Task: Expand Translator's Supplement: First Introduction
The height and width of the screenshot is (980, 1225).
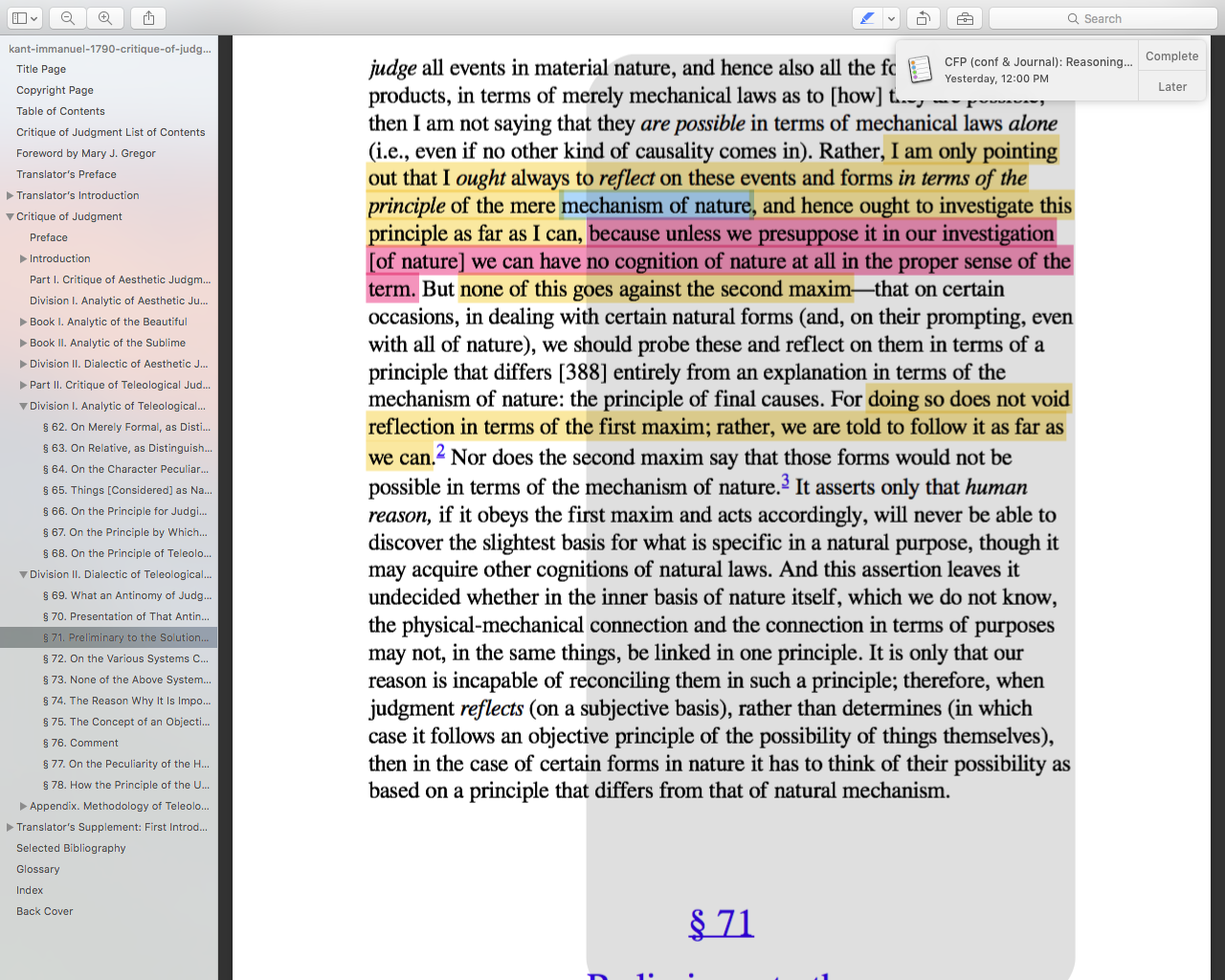Action: coord(11,827)
